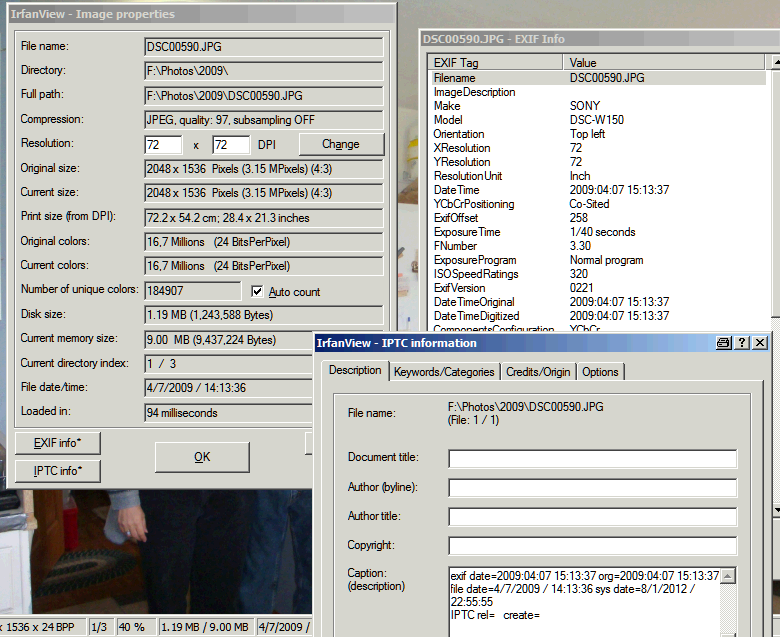This screenshot has width=780, height=637.
Task: Open the EXIF info button
Action: (58, 443)
